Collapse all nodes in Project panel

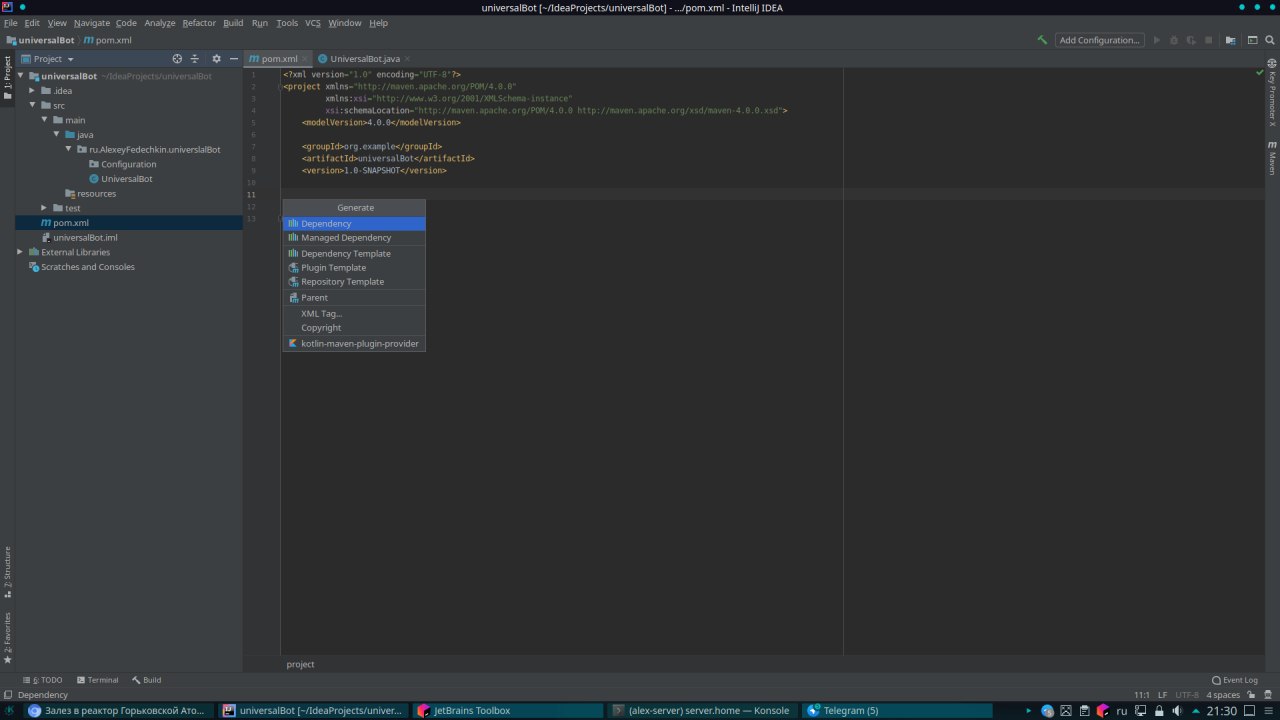pos(195,59)
